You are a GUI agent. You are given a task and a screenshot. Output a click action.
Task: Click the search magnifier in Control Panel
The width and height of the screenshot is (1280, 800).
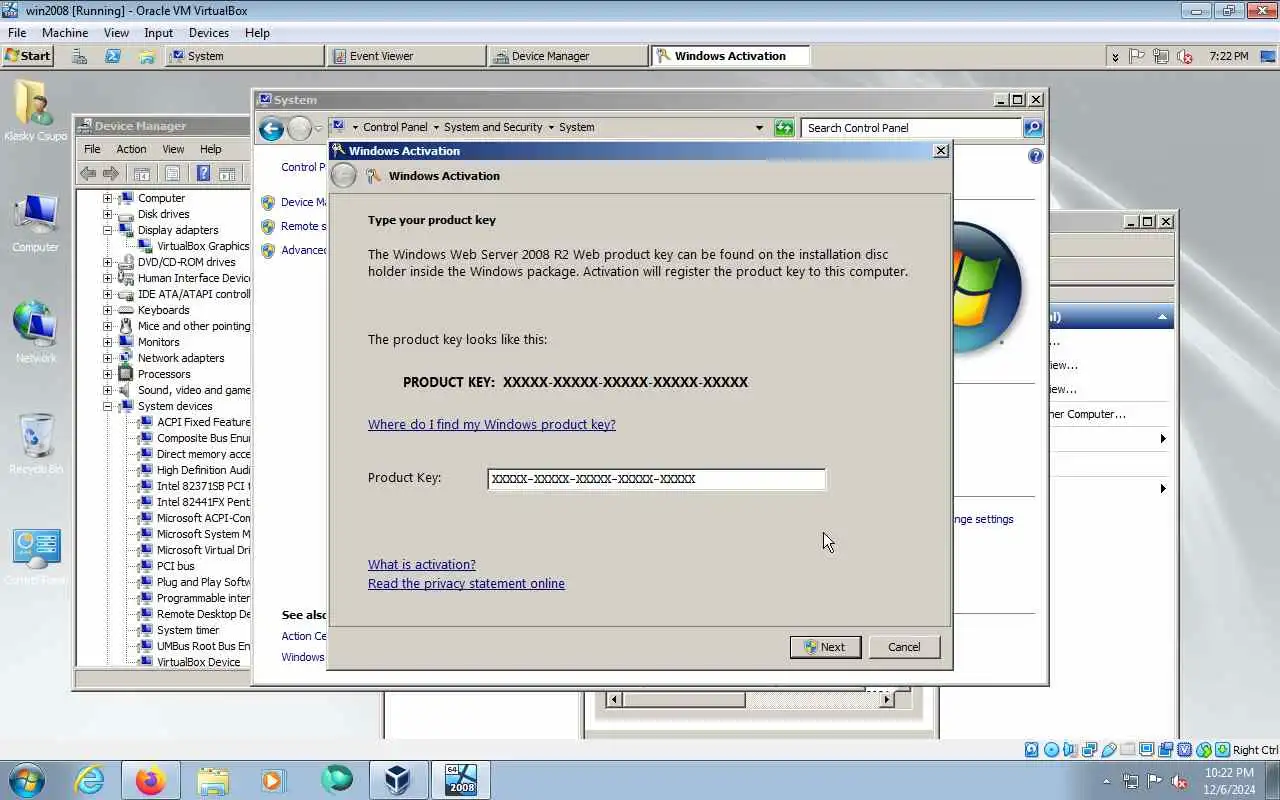(x=1033, y=127)
